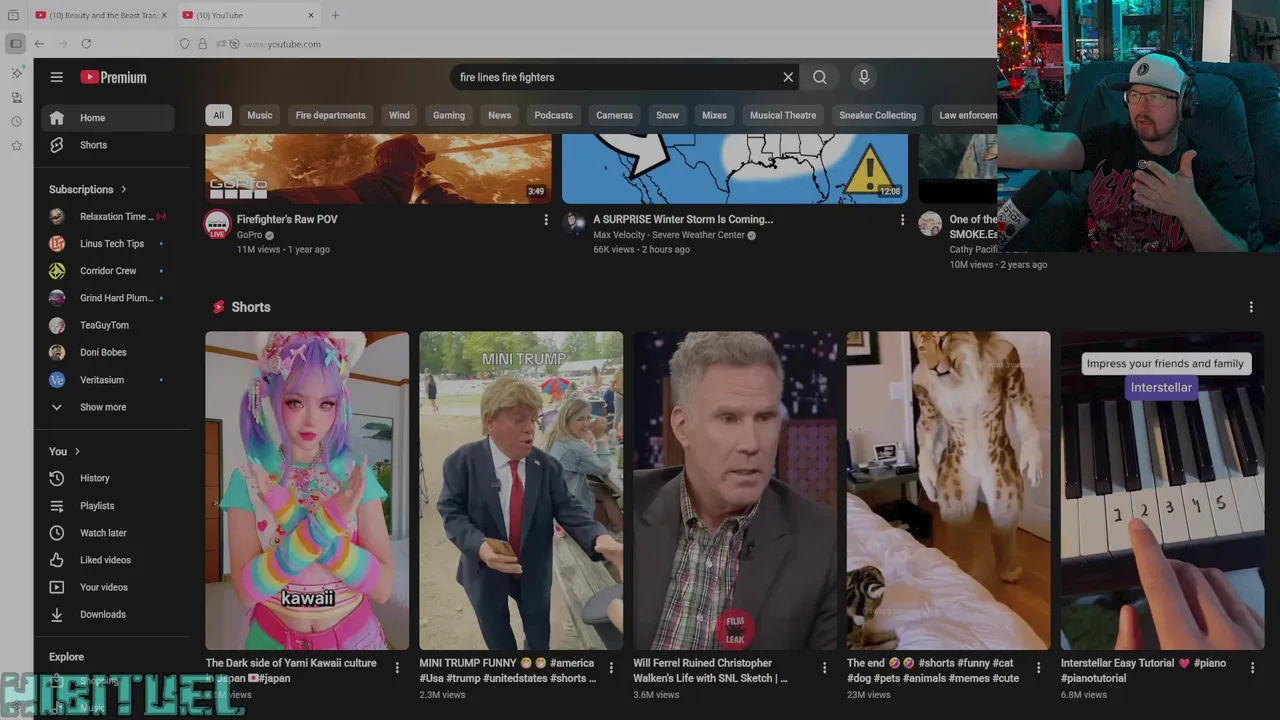1280x720 pixels.
Task: Open options for the Yami Kawaii short
Action: click(x=397, y=668)
